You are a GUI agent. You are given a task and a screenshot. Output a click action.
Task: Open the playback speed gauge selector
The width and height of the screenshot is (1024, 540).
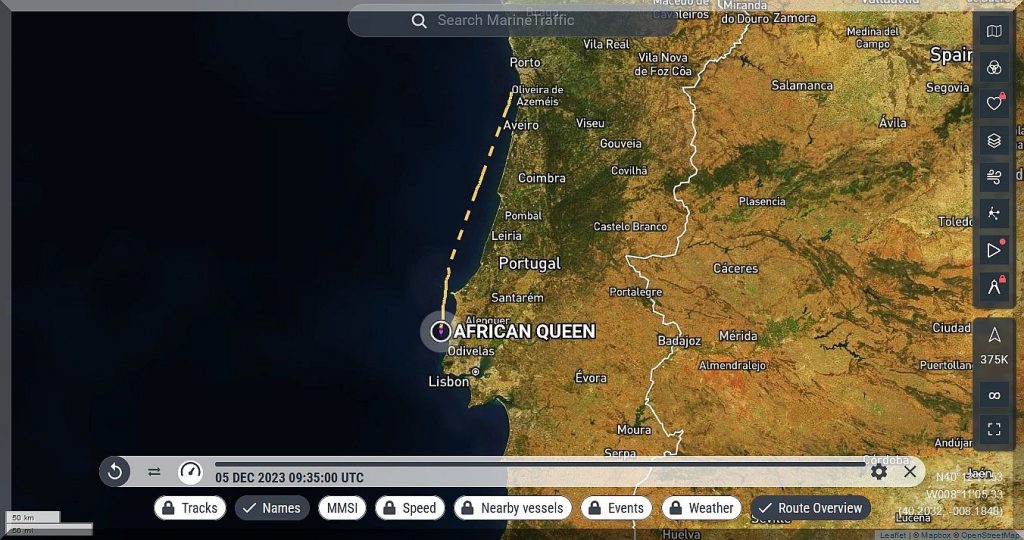[190, 471]
